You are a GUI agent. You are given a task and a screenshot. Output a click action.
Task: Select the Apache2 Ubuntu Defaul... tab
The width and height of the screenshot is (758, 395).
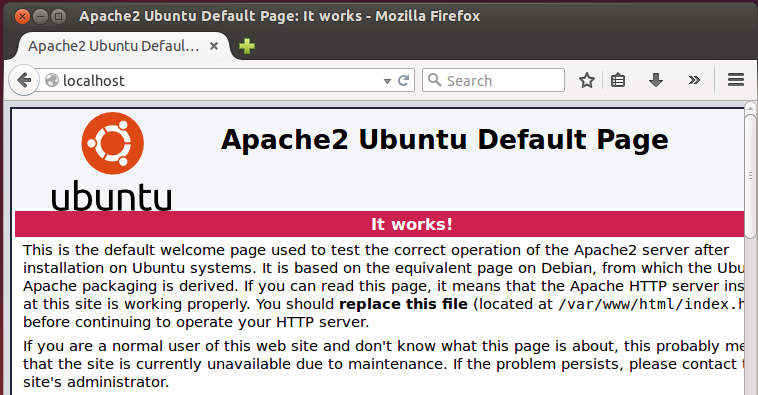124,46
